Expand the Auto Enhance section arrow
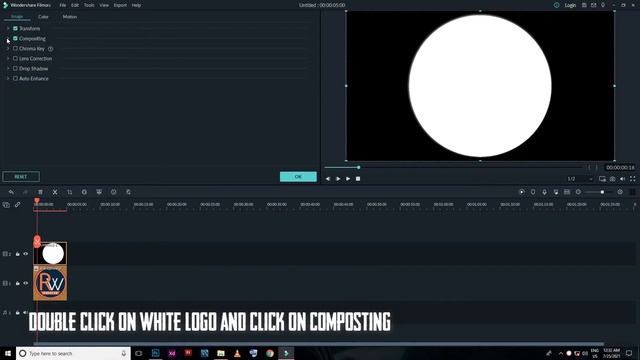The width and height of the screenshot is (640, 360). 8,78
